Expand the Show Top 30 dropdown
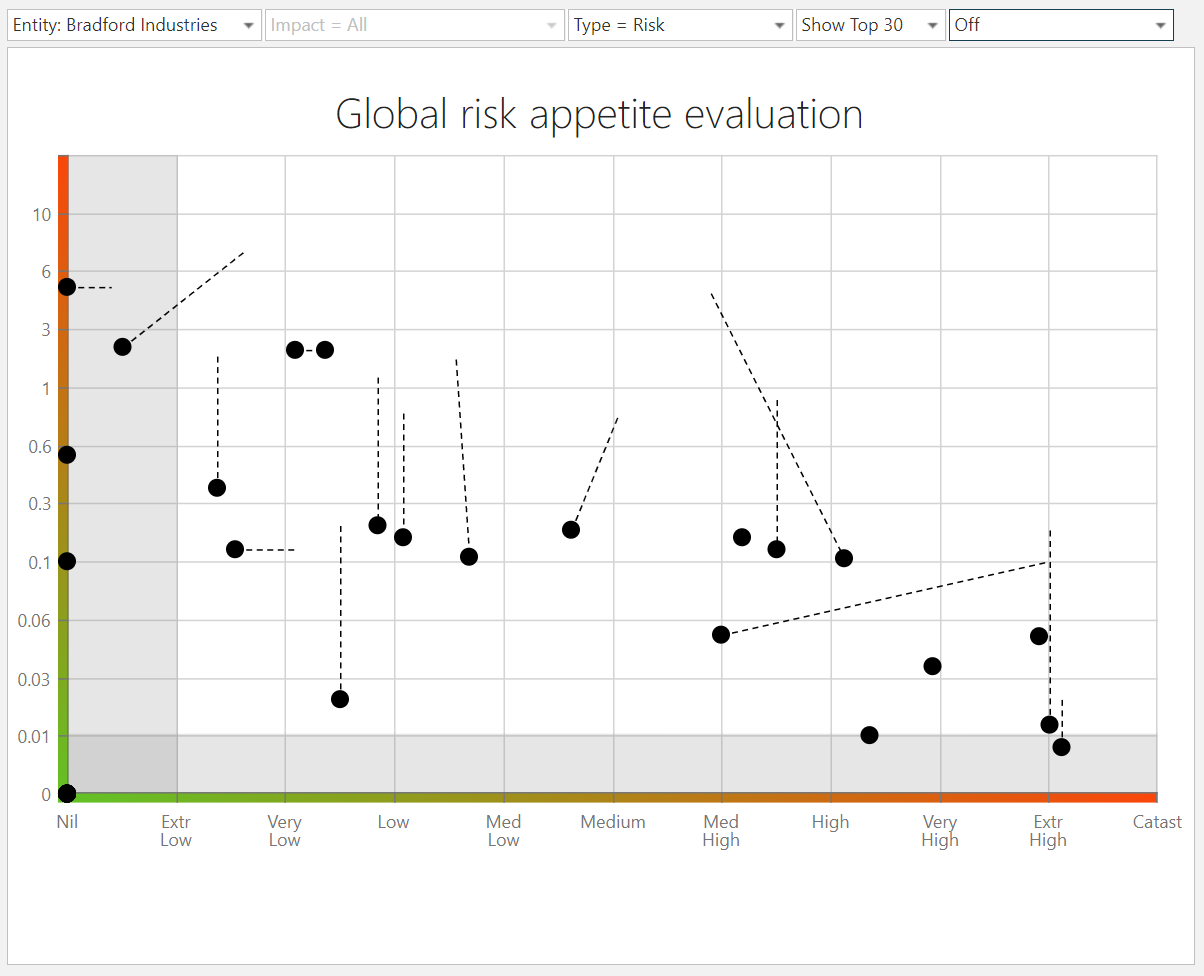The width and height of the screenshot is (1204, 976). pyautogui.click(x=870, y=25)
